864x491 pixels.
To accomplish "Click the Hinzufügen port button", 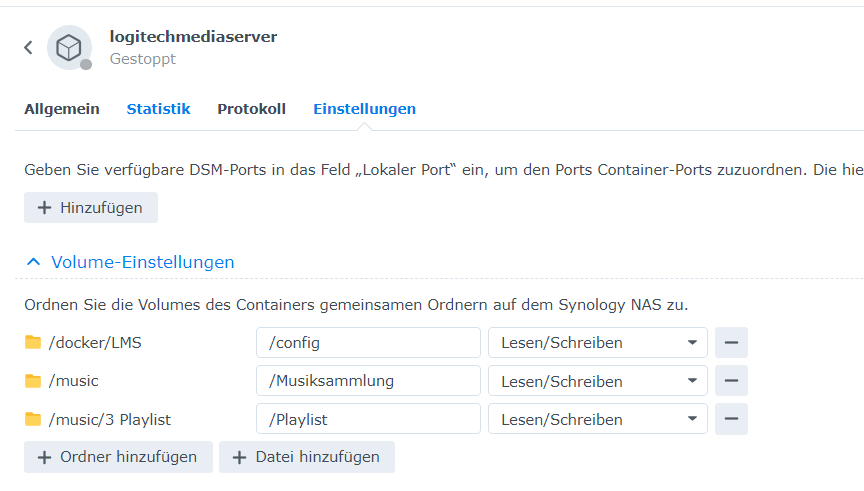I will click(x=91, y=208).
